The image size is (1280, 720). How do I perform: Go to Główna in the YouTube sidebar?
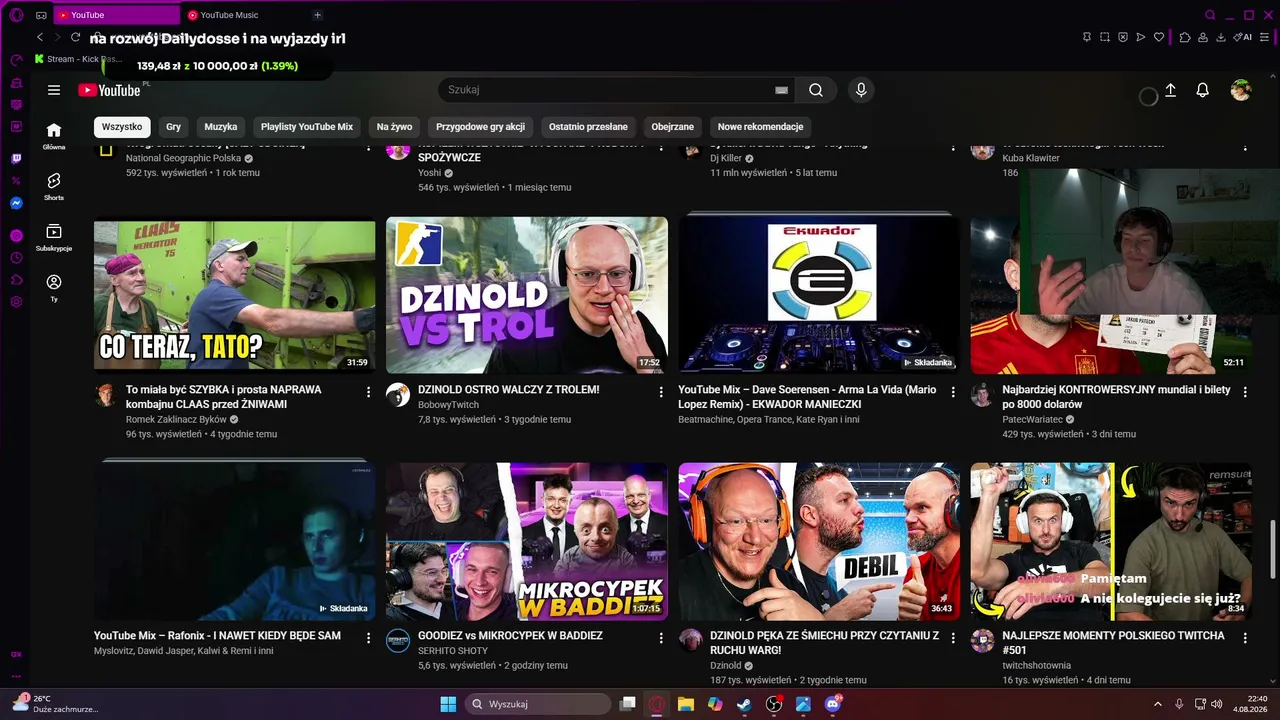tap(54, 135)
